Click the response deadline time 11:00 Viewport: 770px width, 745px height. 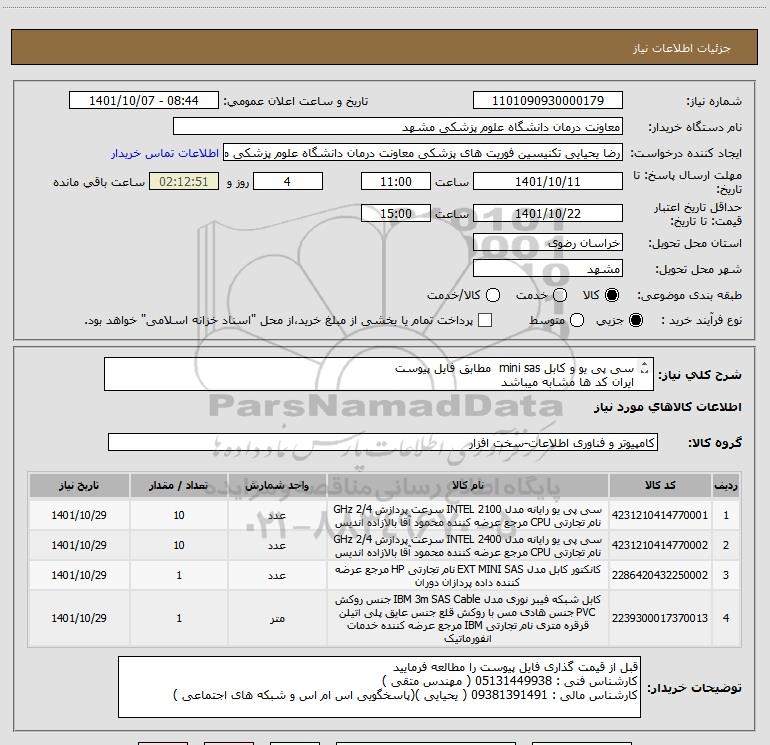click(x=396, y=181)
